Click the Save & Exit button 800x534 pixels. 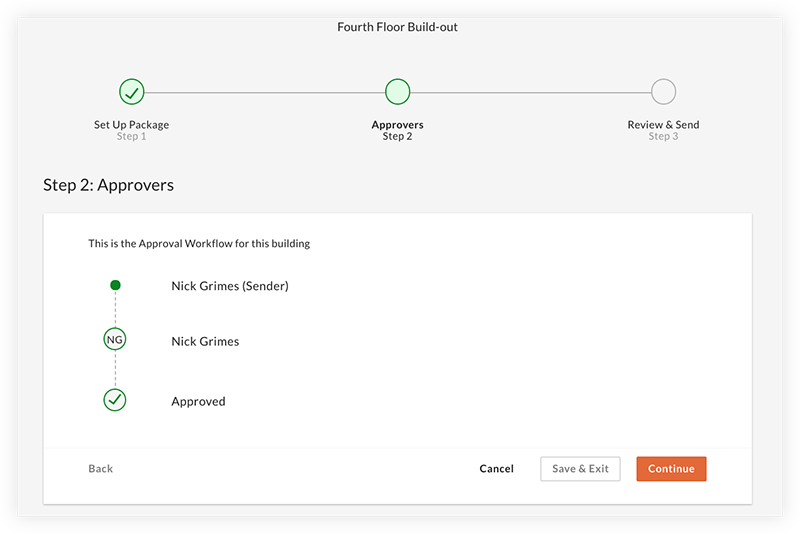580,469
